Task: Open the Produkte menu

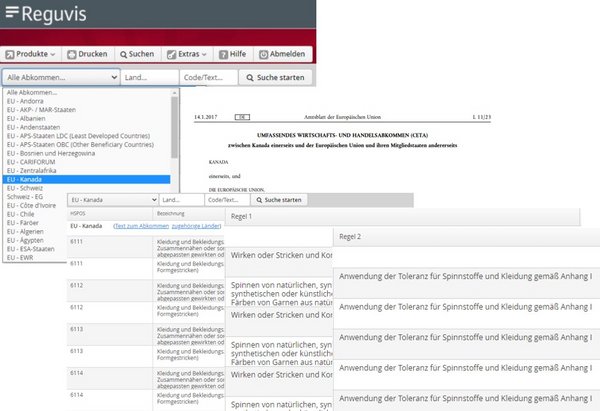Action: tap(30, 54)
